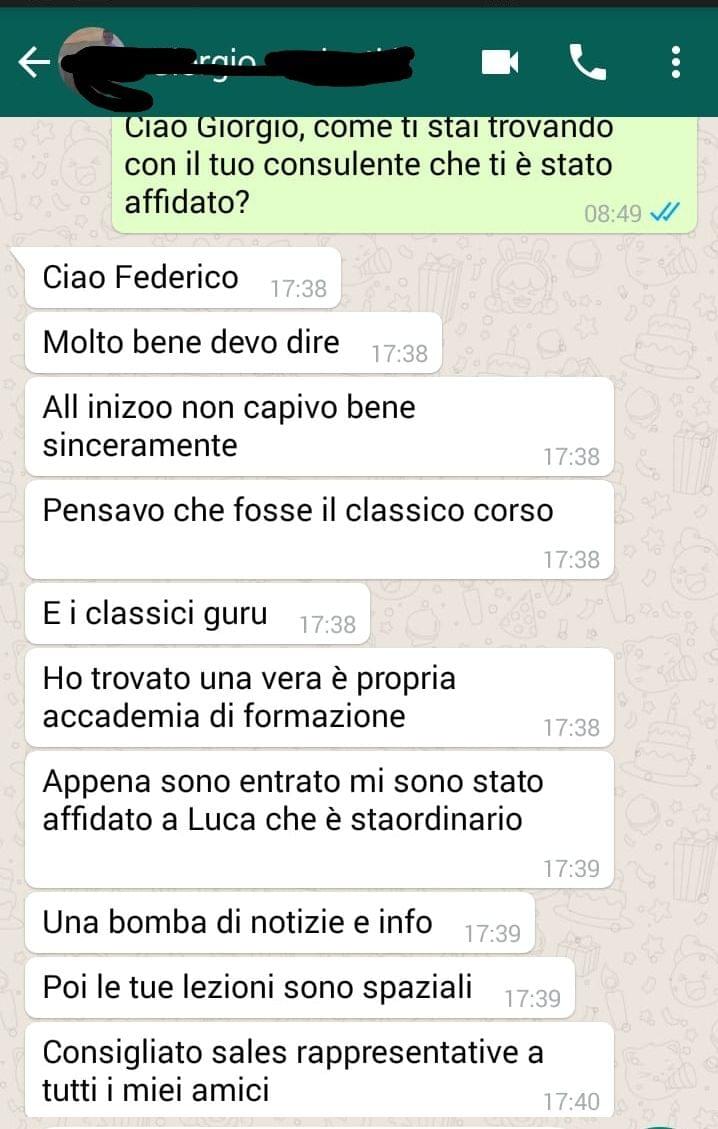Open the contact's profile picture
718x1129 pixels.
point(90,60)
